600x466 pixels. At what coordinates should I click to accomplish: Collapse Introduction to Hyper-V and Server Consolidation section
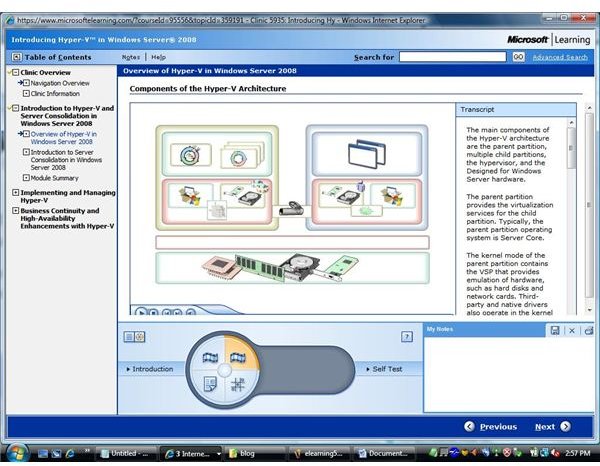[x=16, y=108]
